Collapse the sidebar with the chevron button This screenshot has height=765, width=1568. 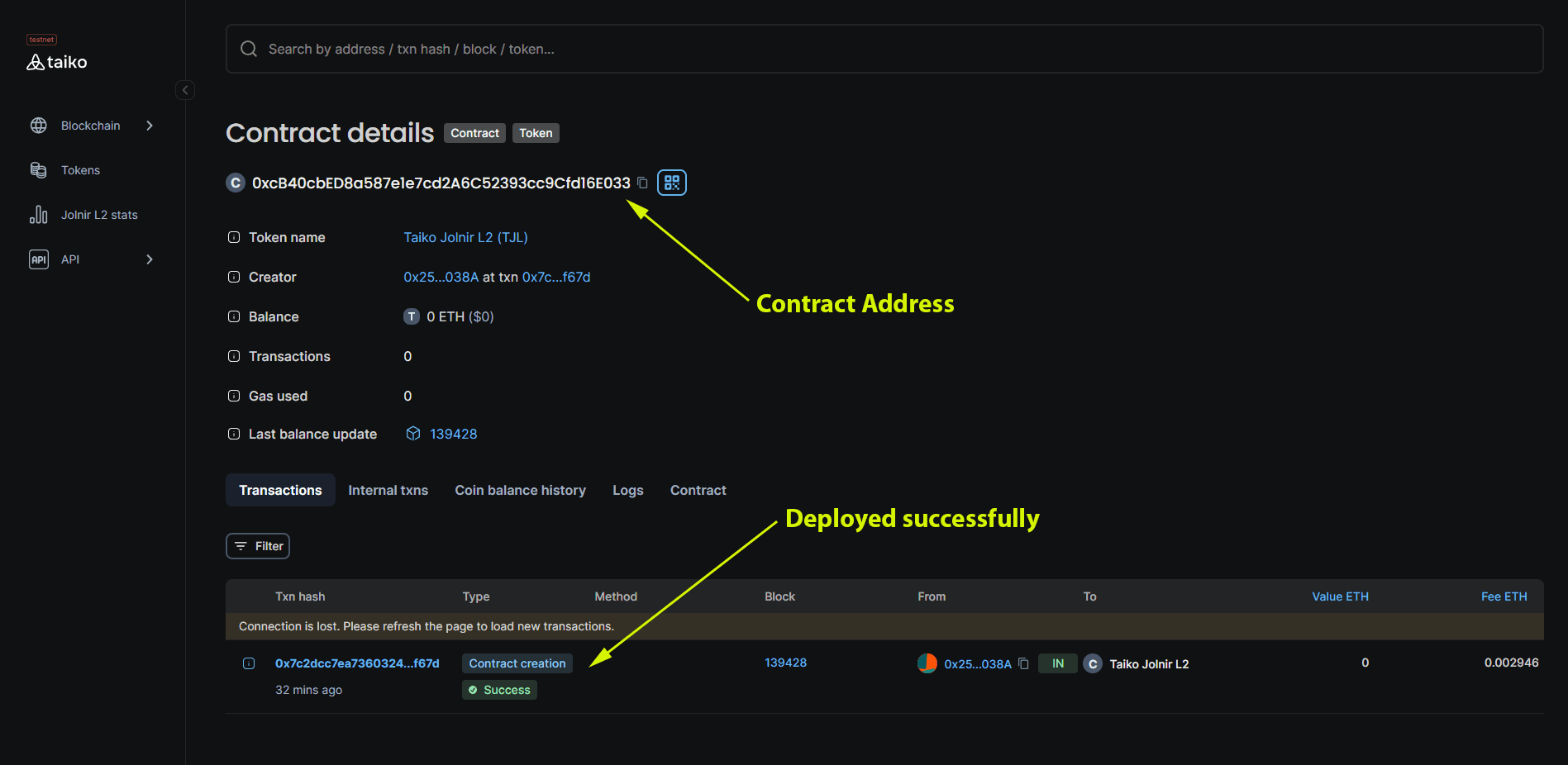pyautogui.click(x=185, y=90)
